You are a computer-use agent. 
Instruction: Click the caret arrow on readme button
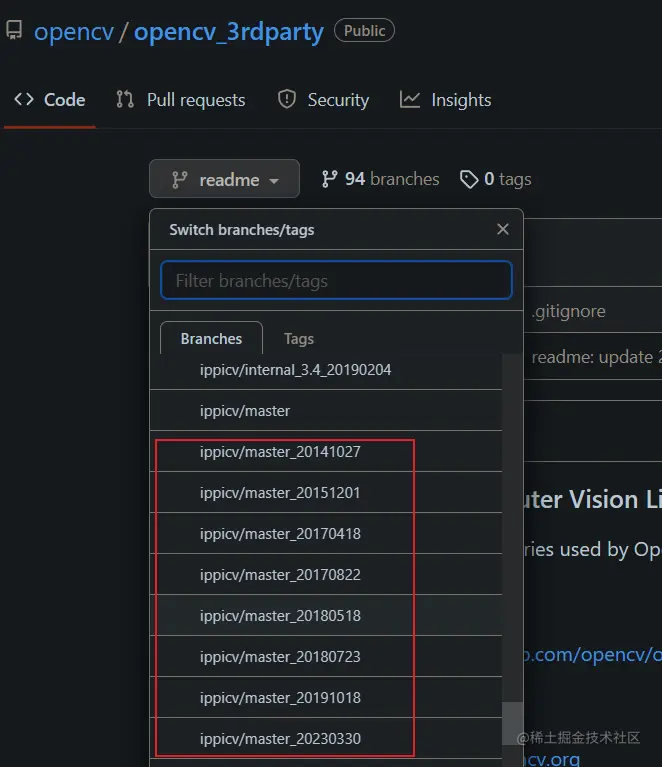(274, 181)
